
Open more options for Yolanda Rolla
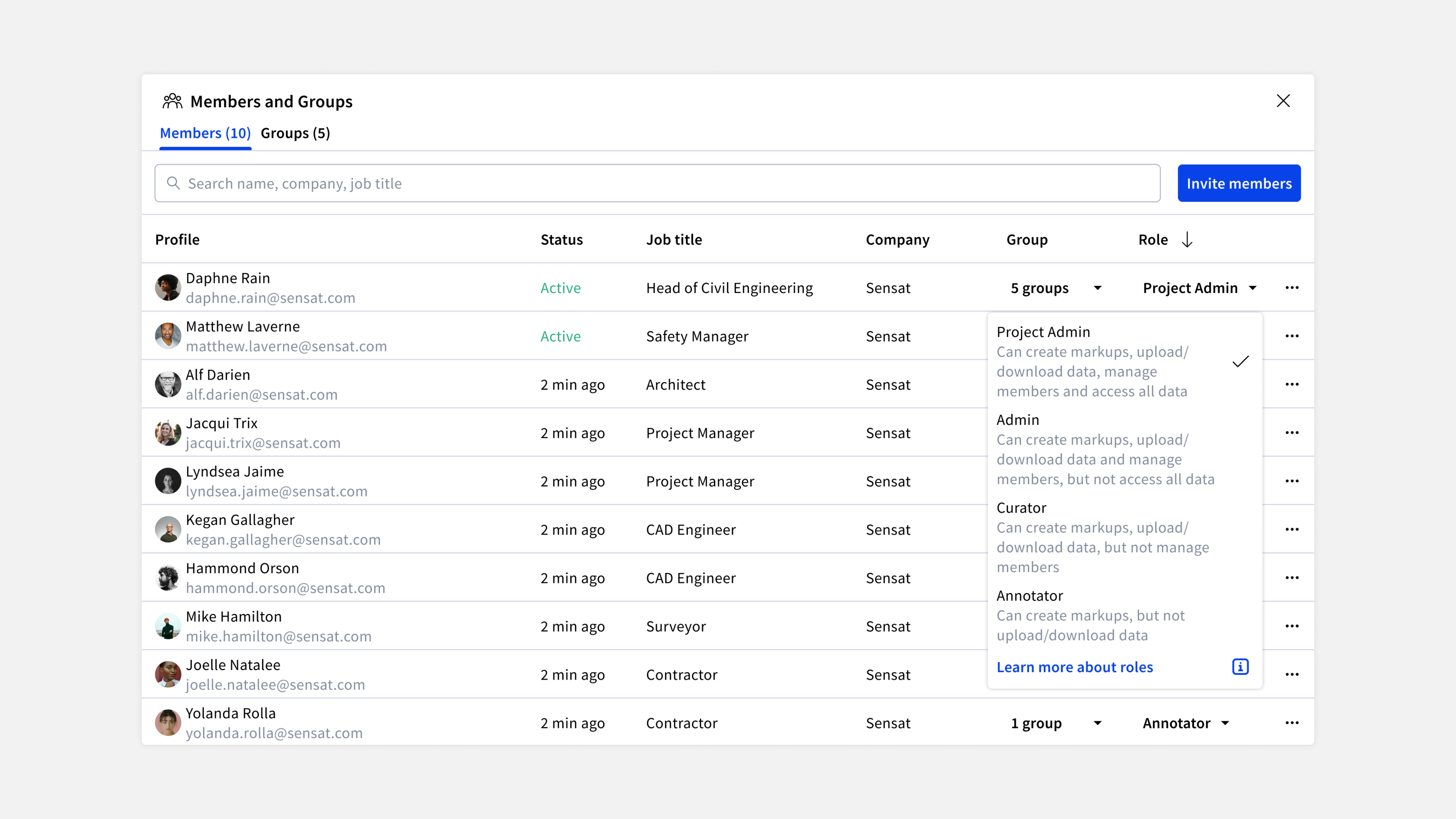(1292, 723)
